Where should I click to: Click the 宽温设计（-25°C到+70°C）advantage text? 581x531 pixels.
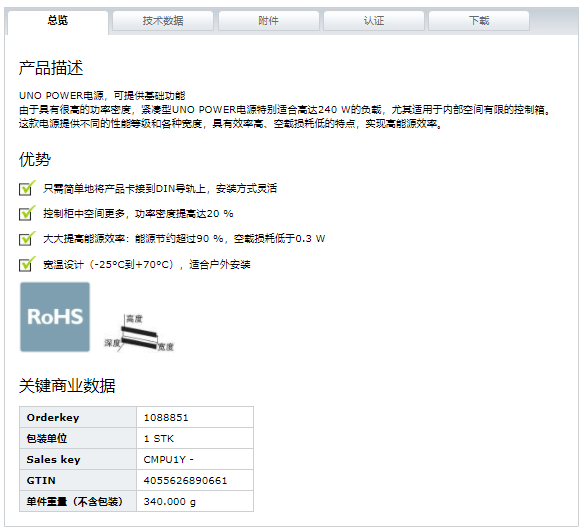click(x=147, y=264)
